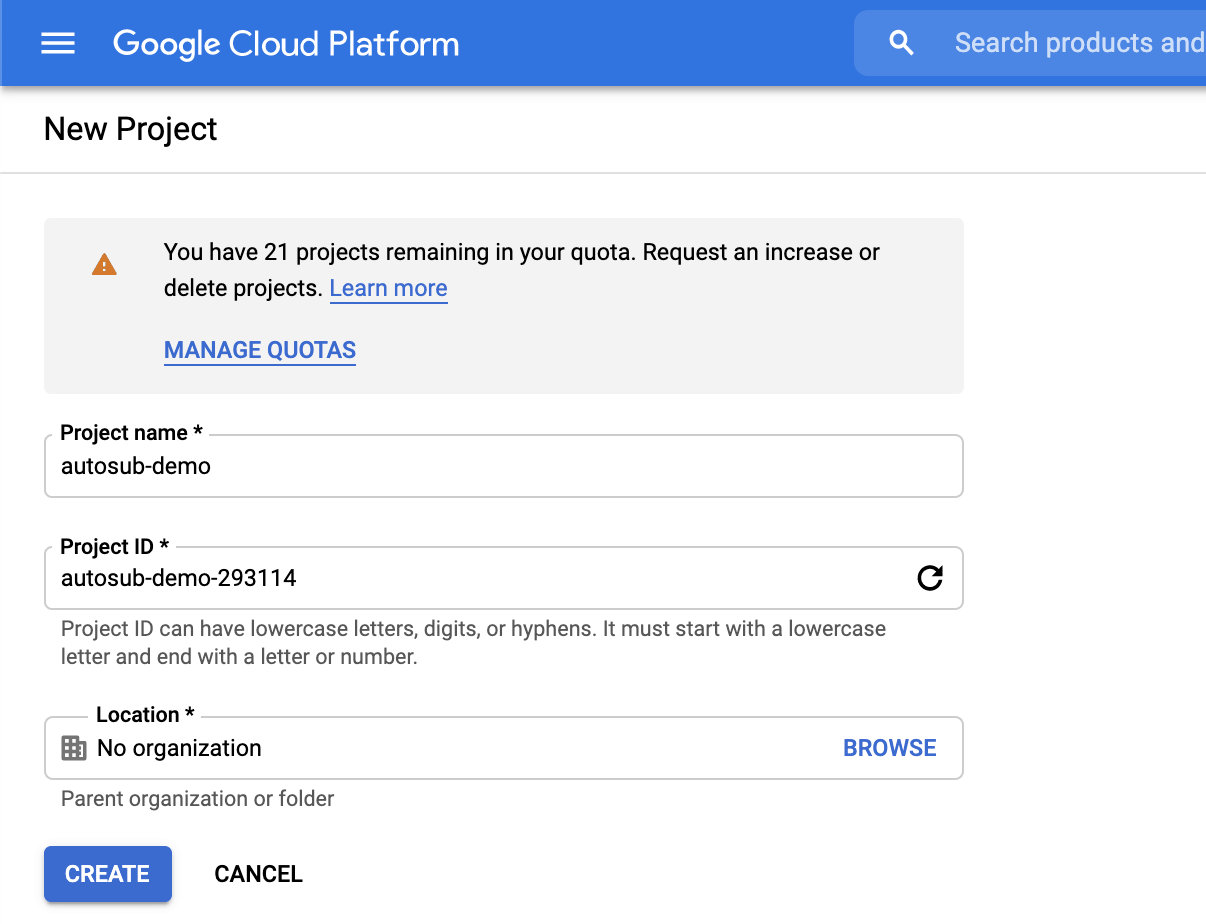Open the Learn more link
Image resolution: width=1206 pixels, height=924 pixels.
pos(388,289)
